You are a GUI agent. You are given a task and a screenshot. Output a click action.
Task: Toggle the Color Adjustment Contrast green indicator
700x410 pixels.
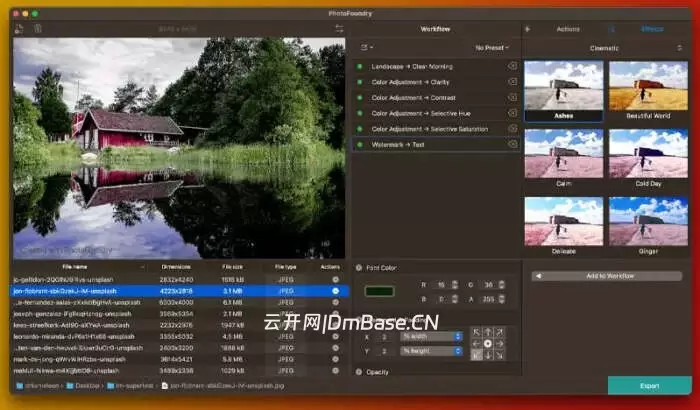tap(359, 98)
